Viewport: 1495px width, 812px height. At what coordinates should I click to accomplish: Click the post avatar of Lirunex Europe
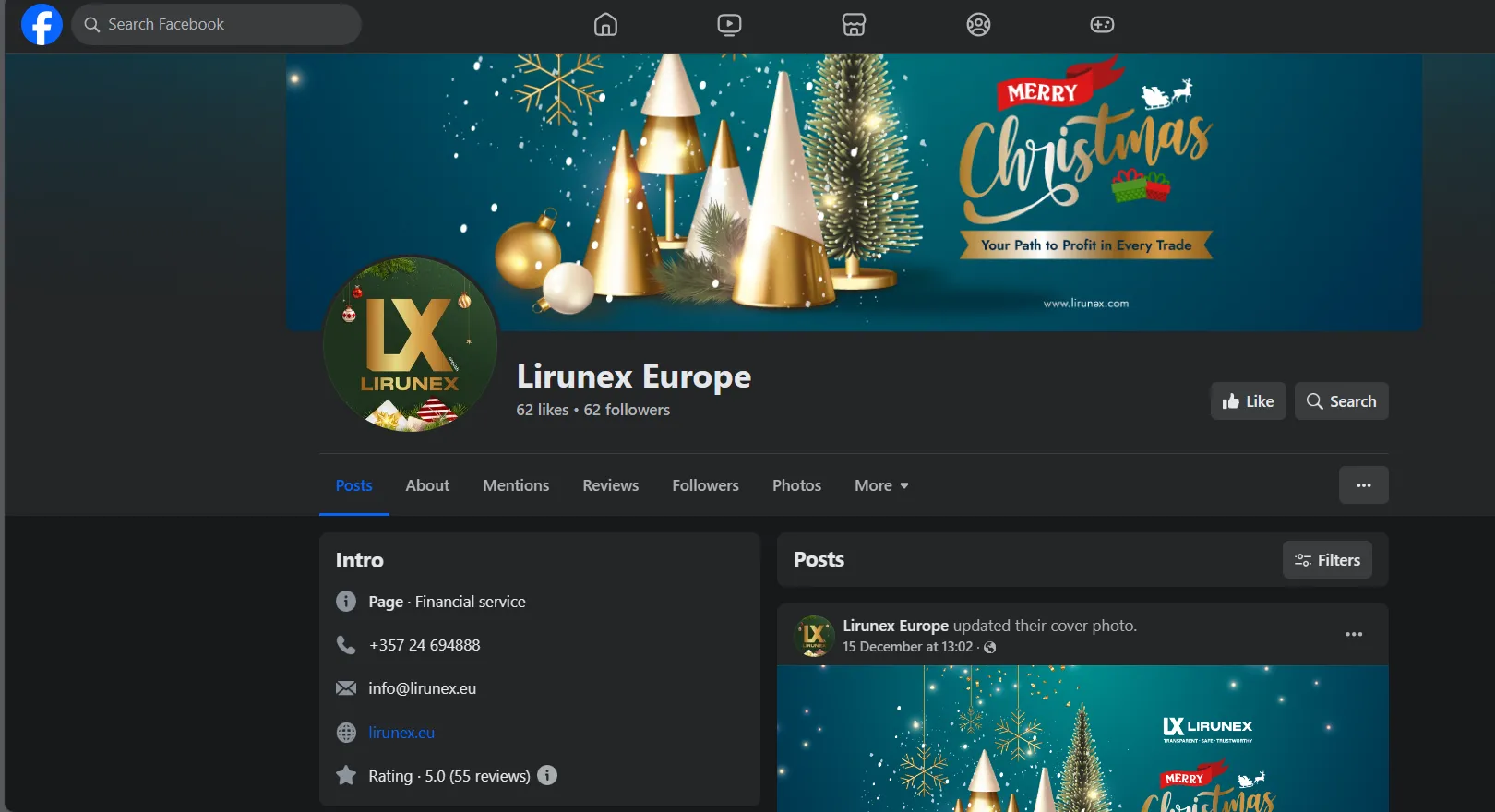click(x=814, y=636)
